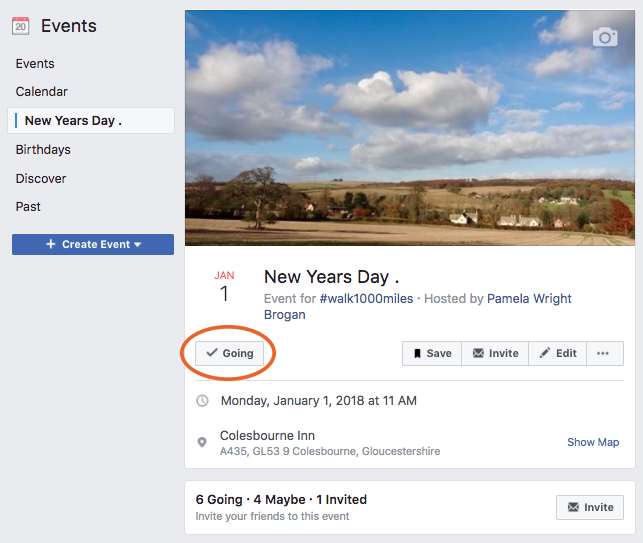Toggle the Going RSVP button
643x543 pixels.
click(230, 353)
